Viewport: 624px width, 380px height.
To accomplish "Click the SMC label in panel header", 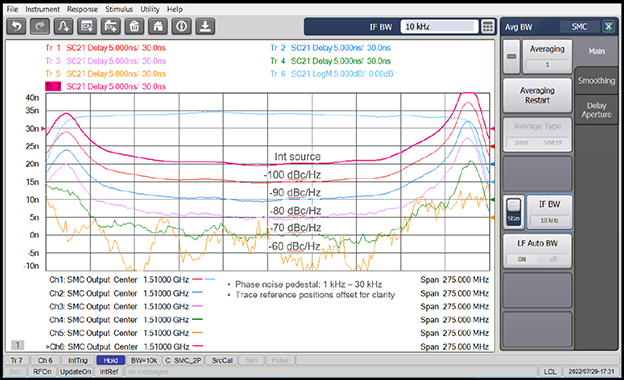I will [579, 27].
